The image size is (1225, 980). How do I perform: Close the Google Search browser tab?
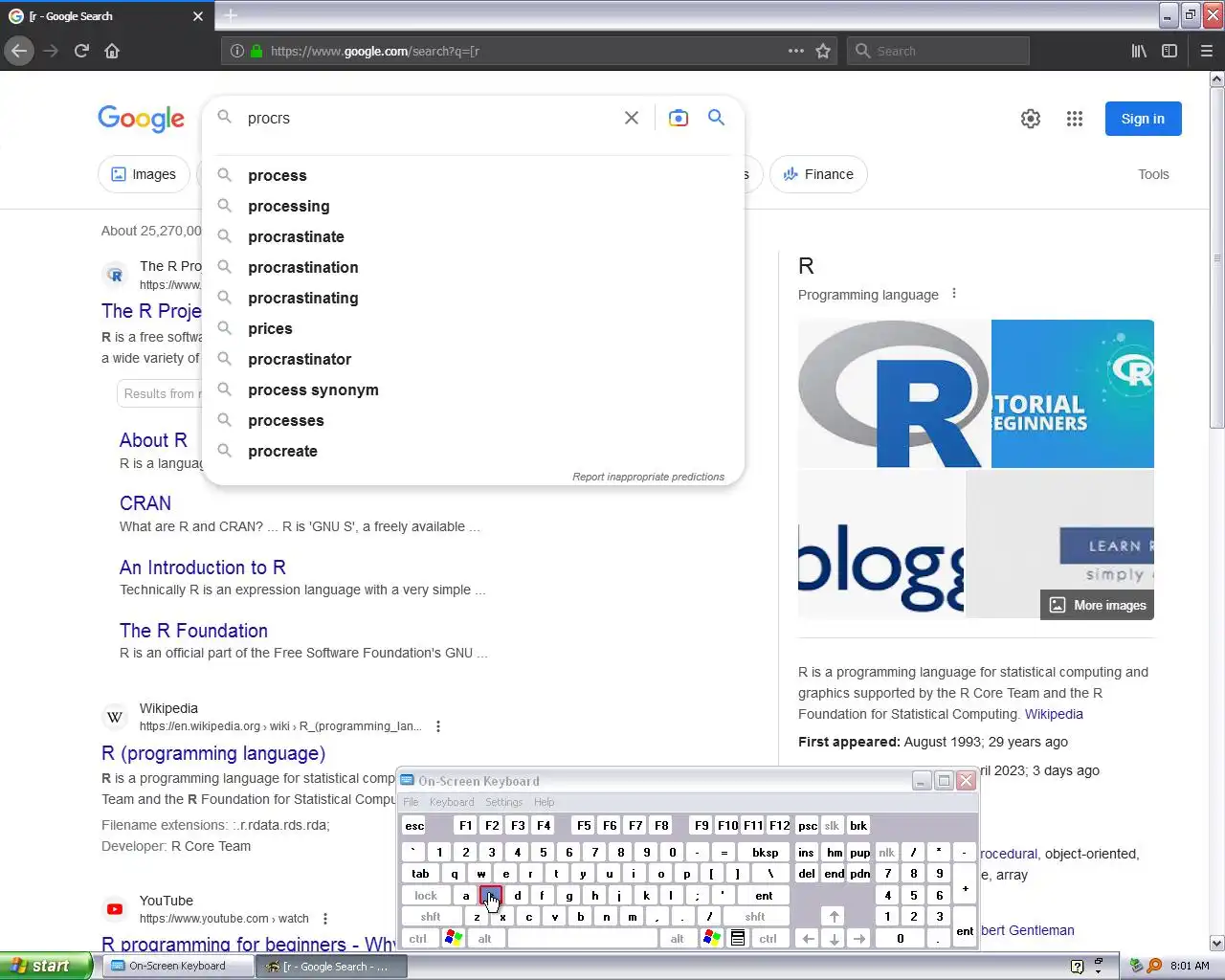tap(198, 16)
